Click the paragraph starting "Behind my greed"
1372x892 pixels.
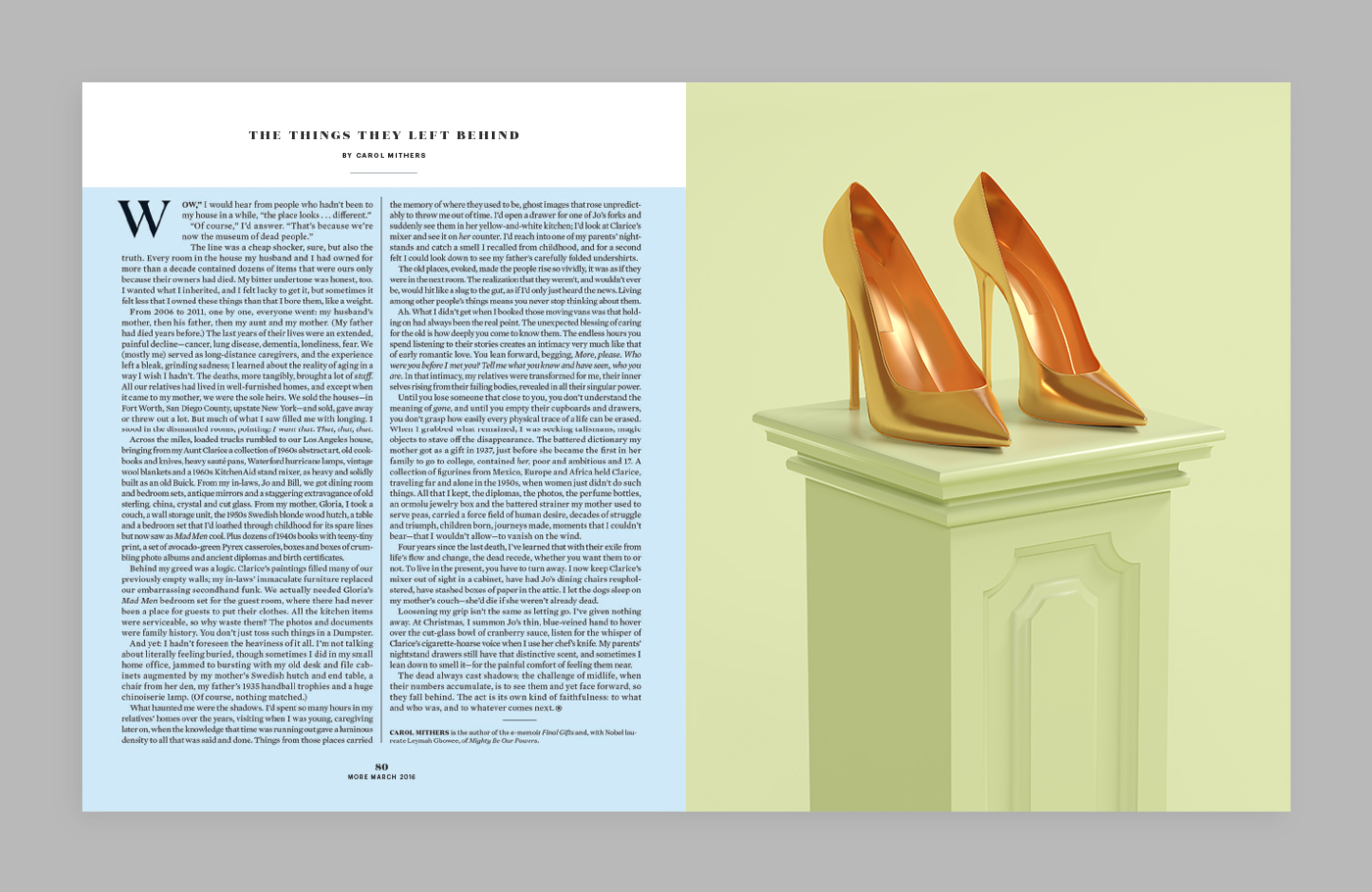click(247, 600)
